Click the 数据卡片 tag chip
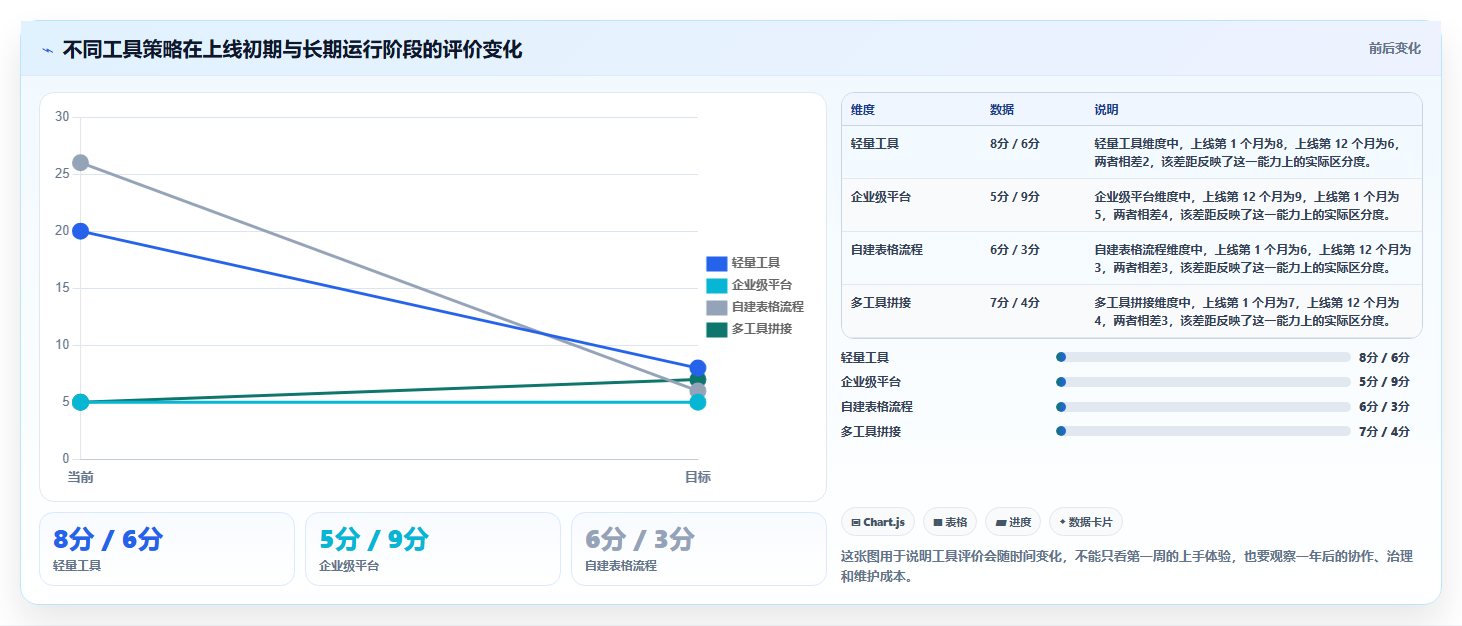 (1086, 522)
